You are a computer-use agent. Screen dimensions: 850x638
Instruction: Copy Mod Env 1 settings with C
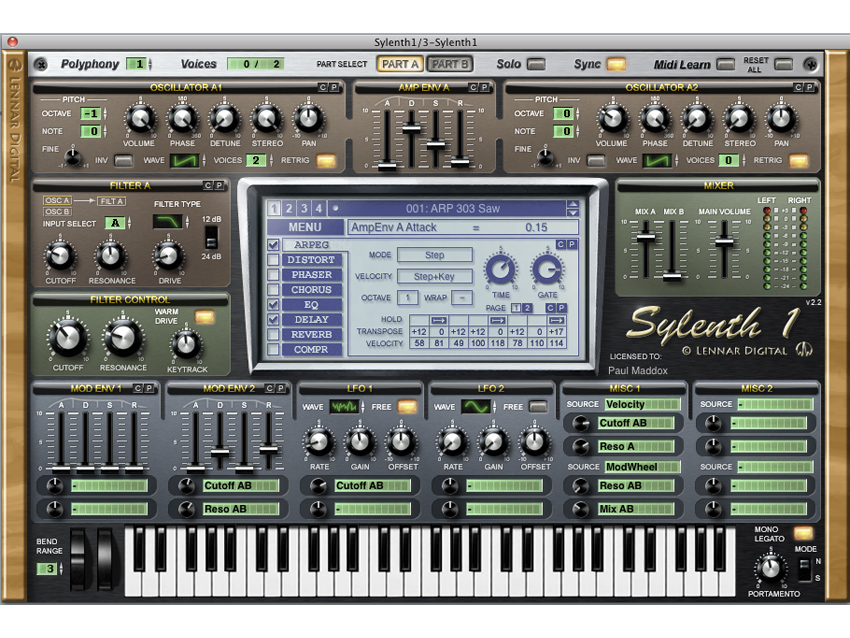click(138, 388)
